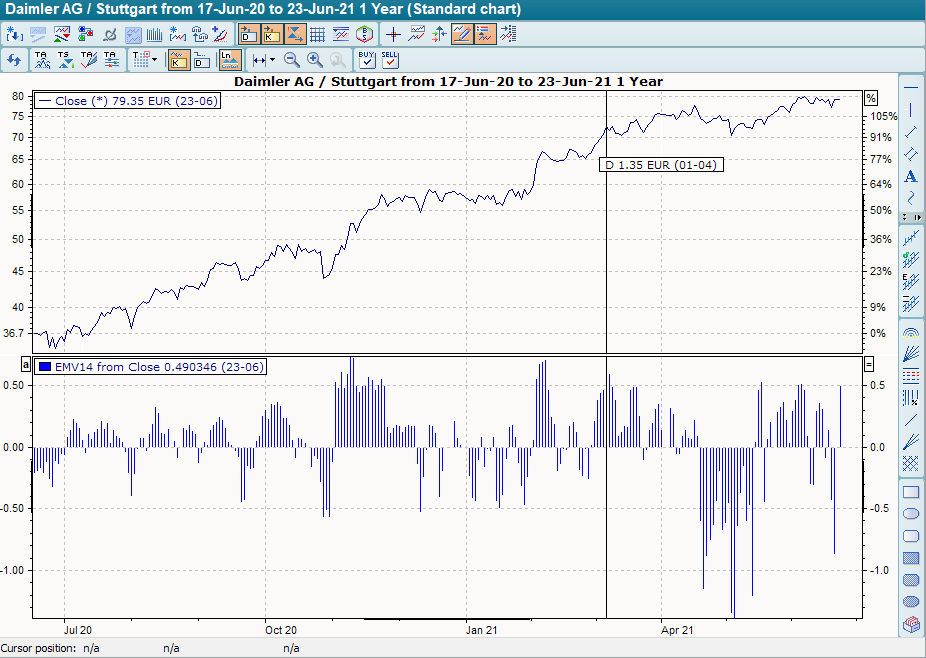The width and height of the screenshot is (926, 658).
Task: Select the crosshair tool on the toolbar
Action: [x=393, y=33]
